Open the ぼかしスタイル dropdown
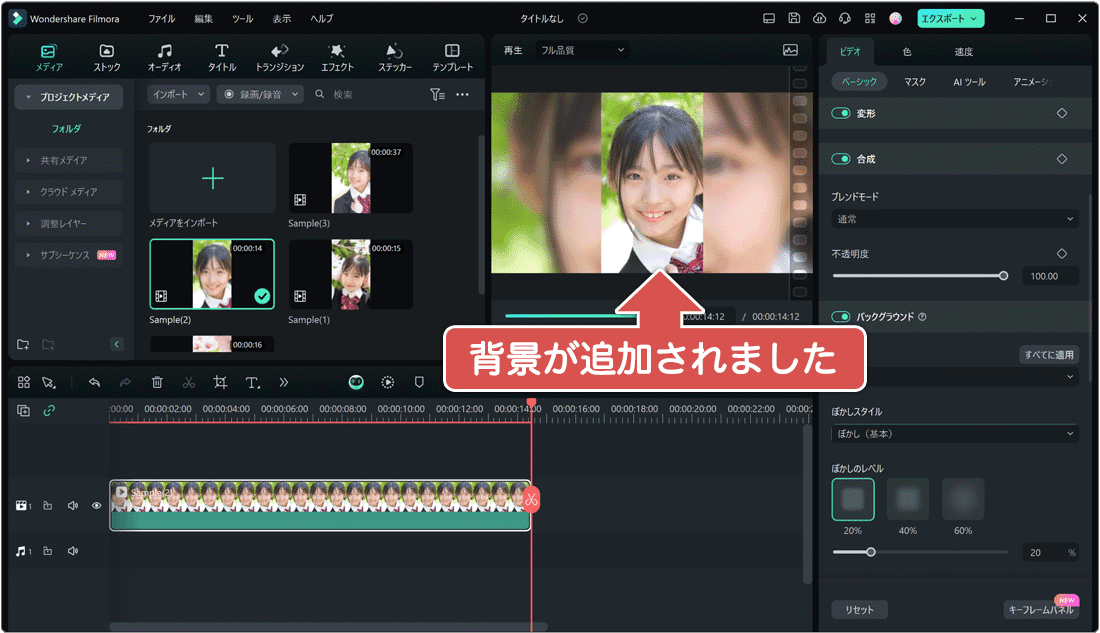Screen dimensions: 1100x633 click(954, 433)
